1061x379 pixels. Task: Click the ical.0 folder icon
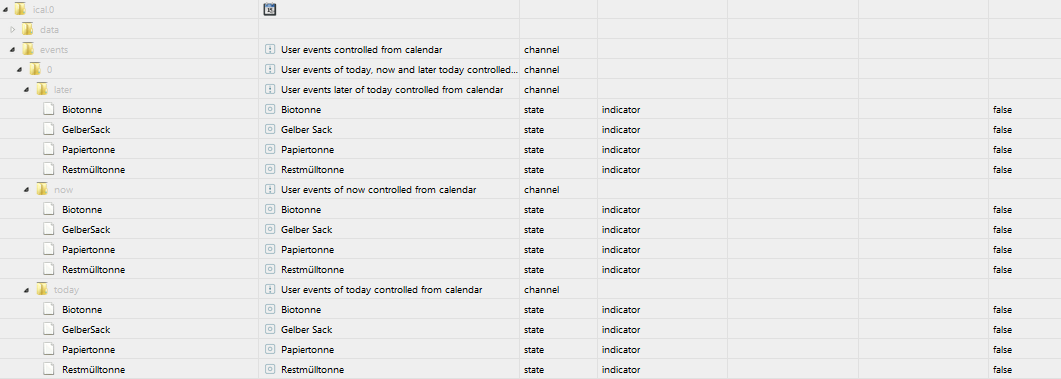click(x=20, y=9)
